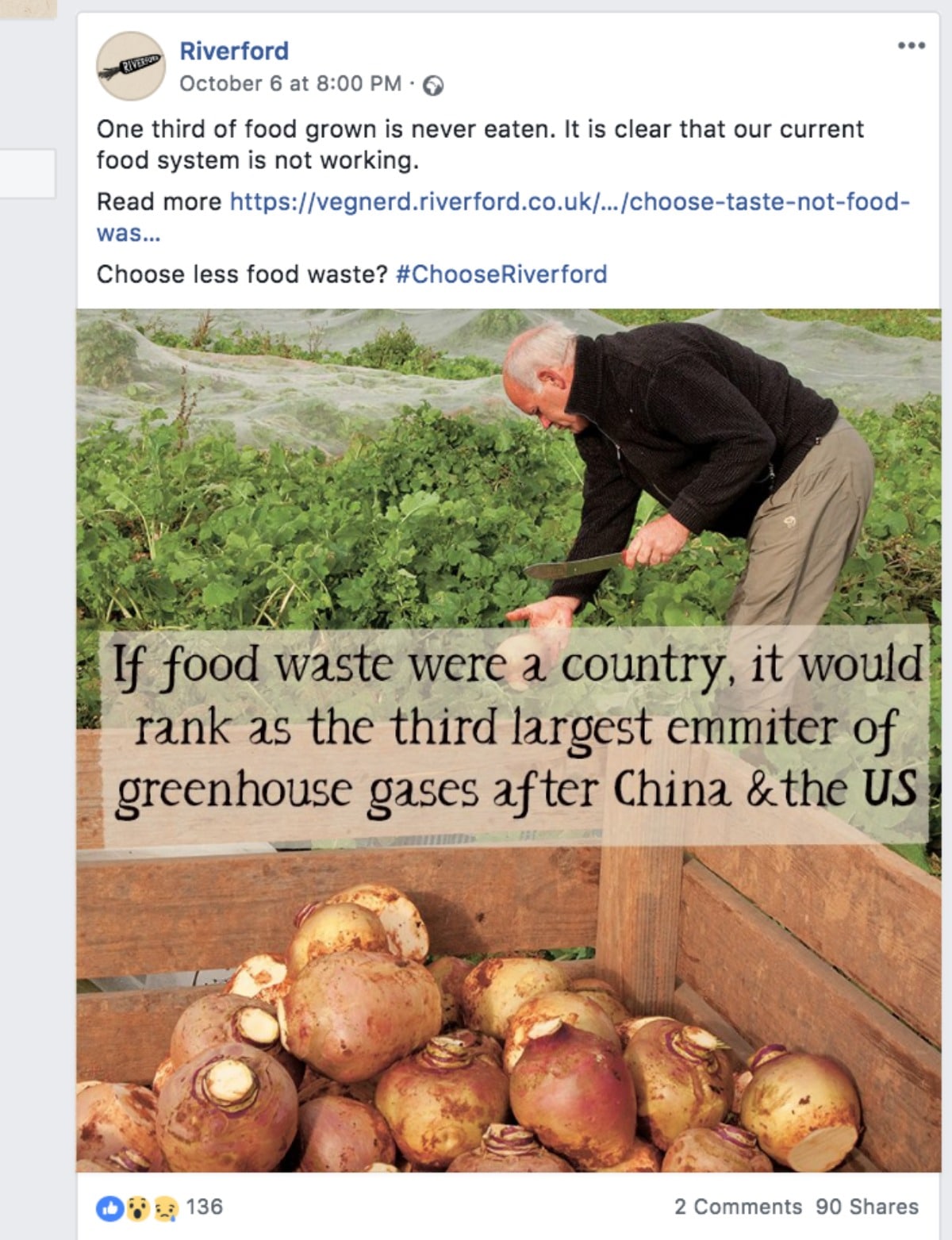The image size is (952, 1240).
Task: Click the Wow reaction emoji icon
Action: tap(139, 1208)
